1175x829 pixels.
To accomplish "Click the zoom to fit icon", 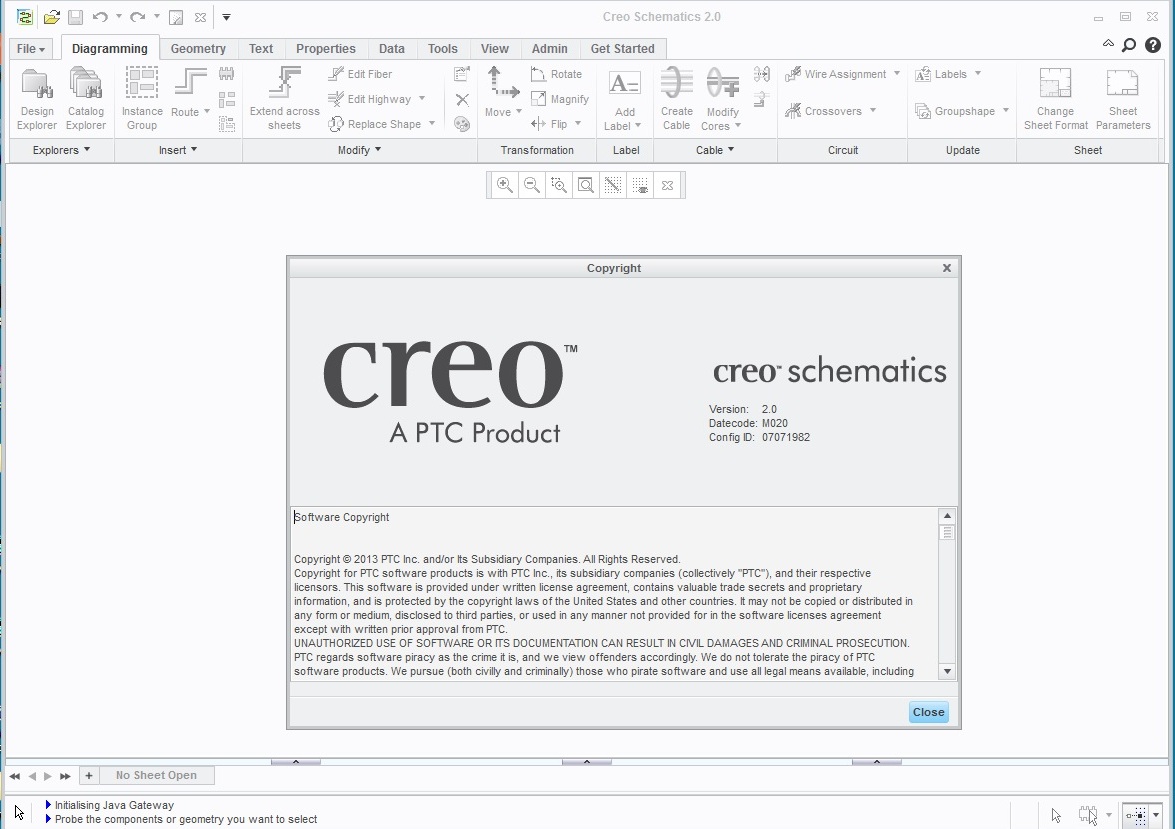I will [x=586, y=185].
